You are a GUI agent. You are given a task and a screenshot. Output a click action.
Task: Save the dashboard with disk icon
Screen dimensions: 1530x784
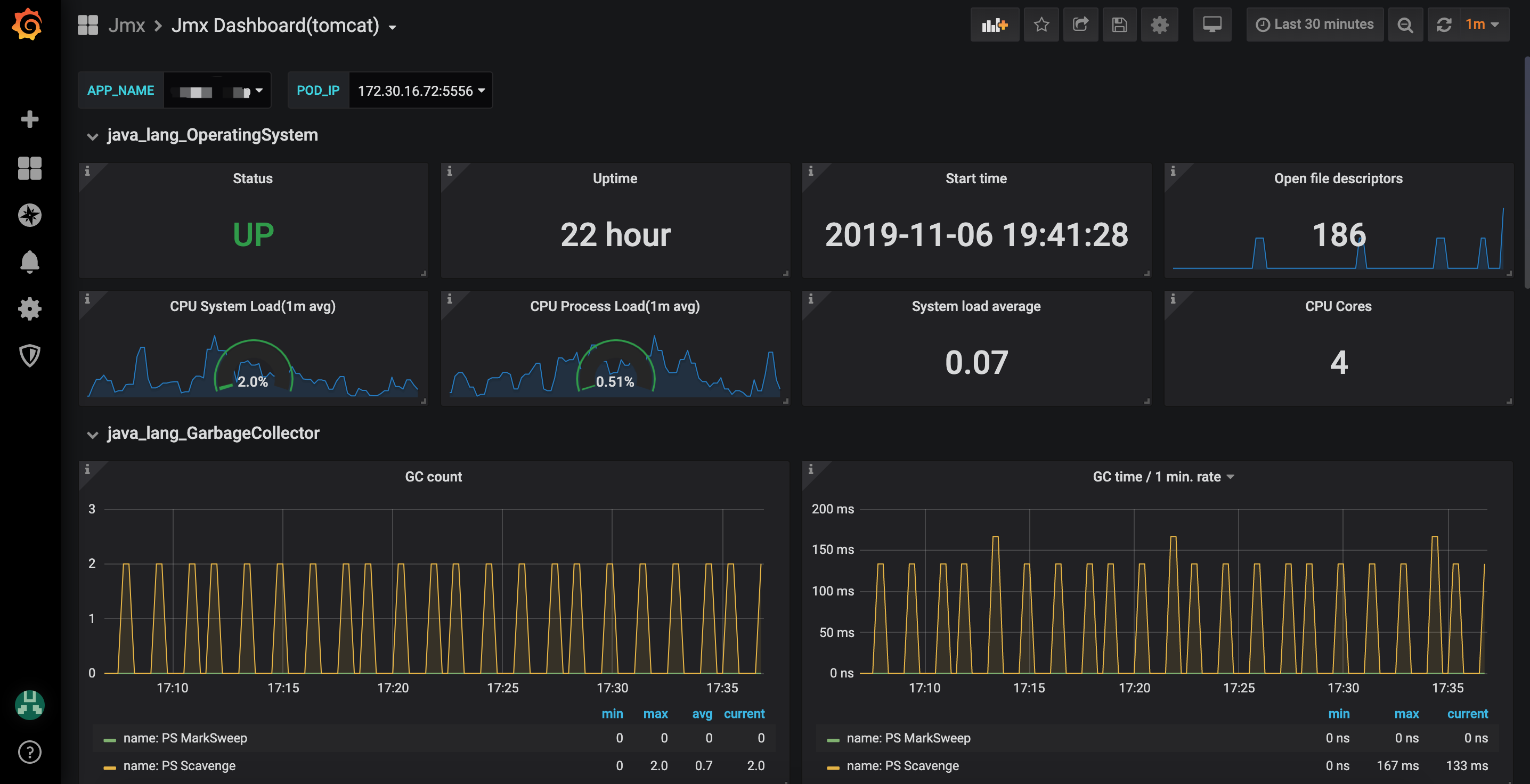pyautogui.click(x=1119, y=25)
